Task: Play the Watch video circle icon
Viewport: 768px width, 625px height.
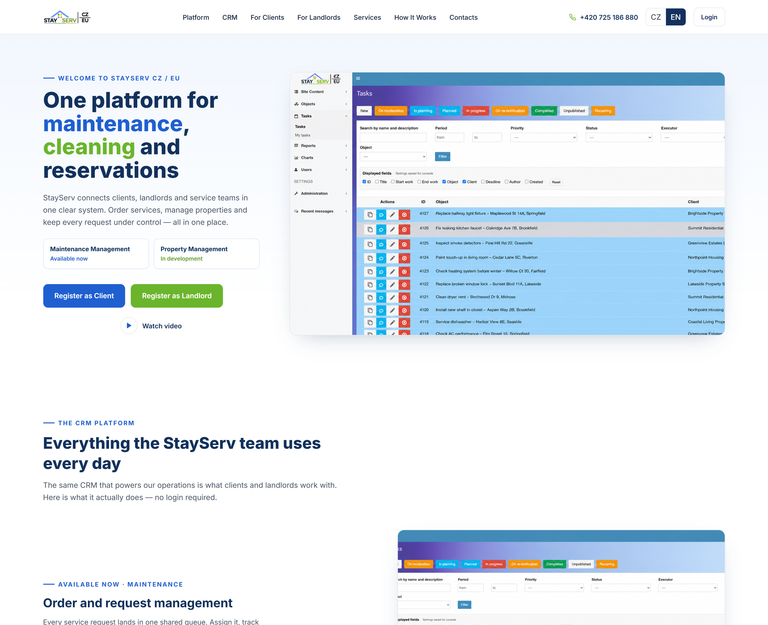Action: [x=129, y=326]
